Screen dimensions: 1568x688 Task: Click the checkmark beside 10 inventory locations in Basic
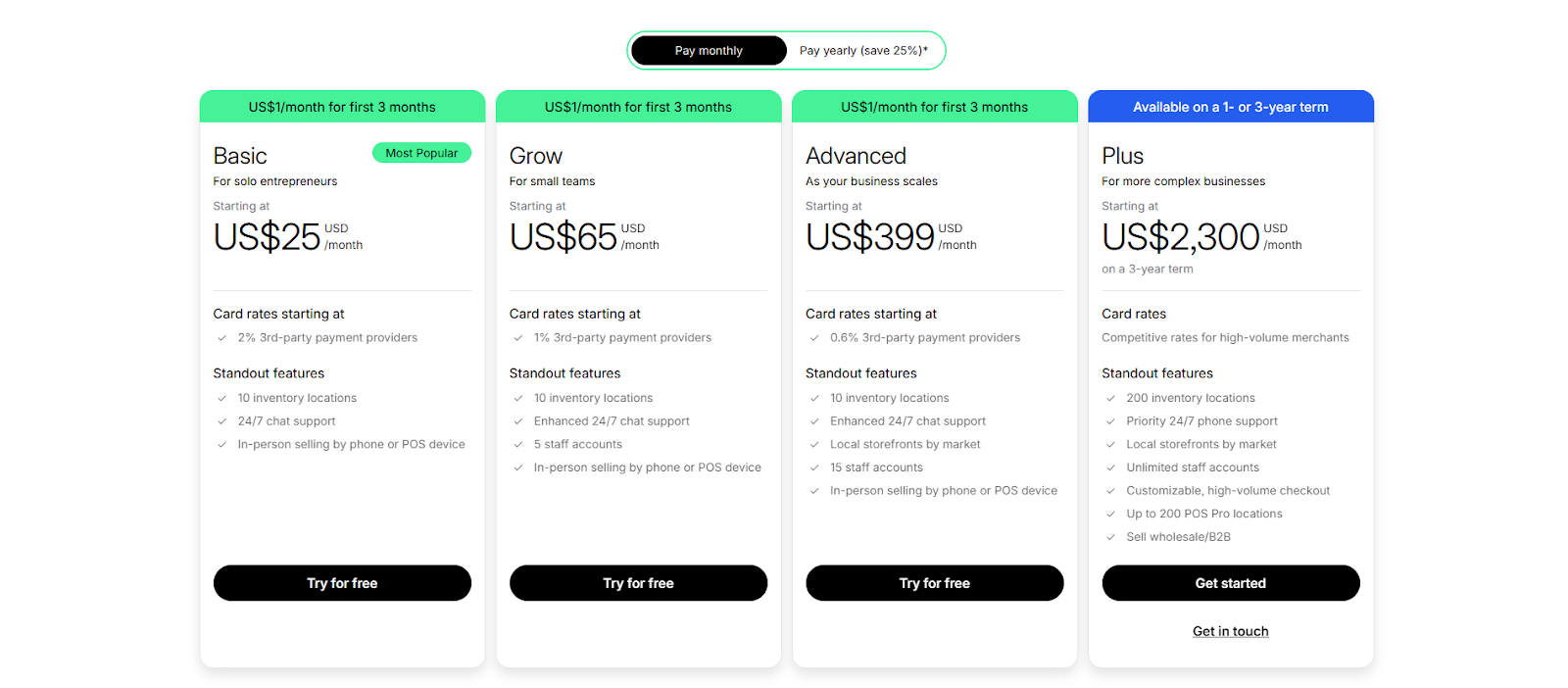[221, 398]
